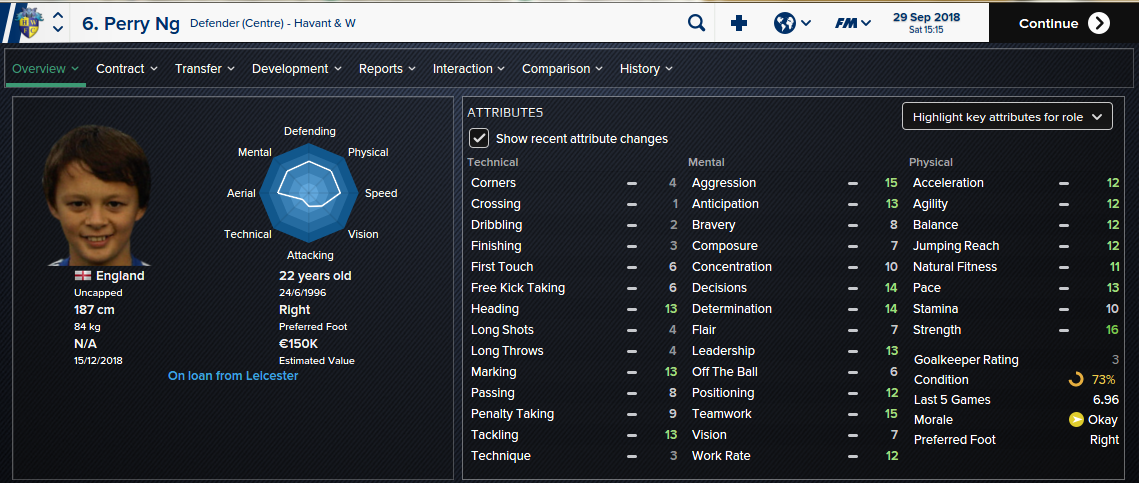Click the Condition circular progress icon

coord(1075,379)
